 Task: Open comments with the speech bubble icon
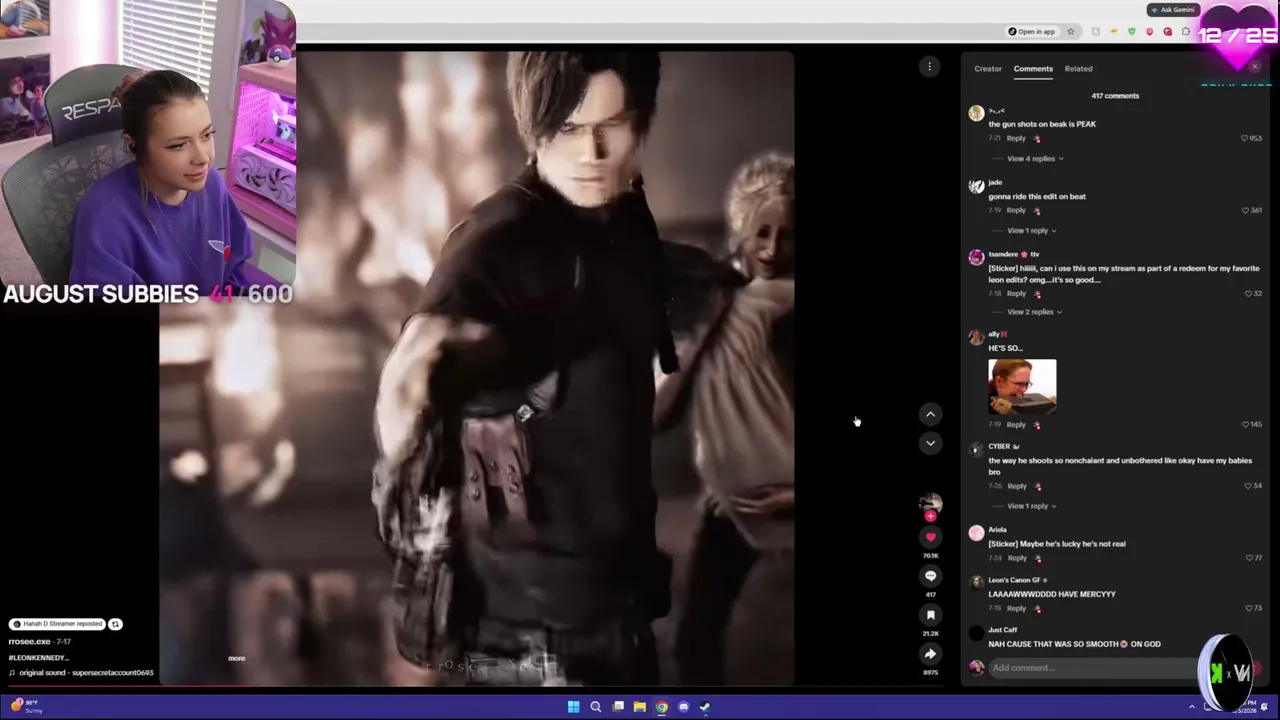tap(930, 576)
